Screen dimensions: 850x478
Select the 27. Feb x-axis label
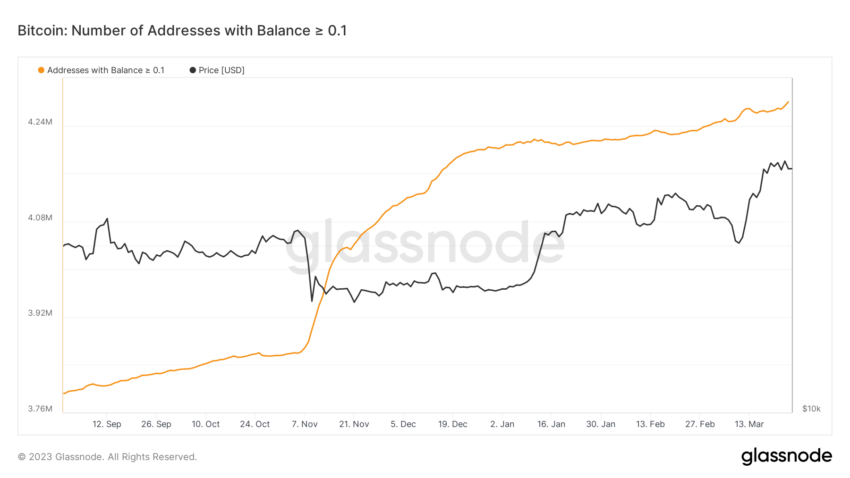[700, 424]
